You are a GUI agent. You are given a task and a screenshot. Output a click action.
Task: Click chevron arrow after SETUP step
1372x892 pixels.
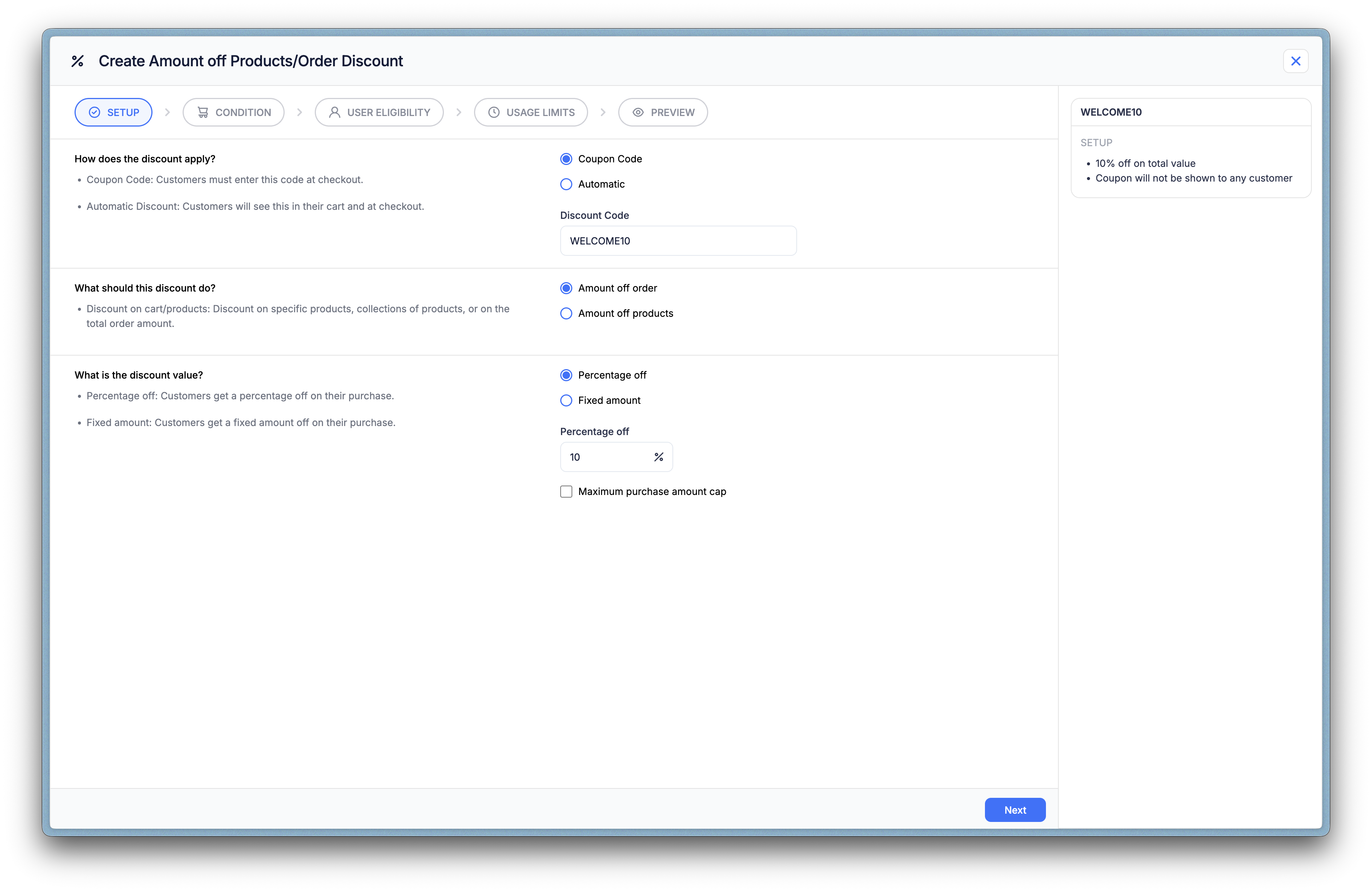[167, 112]
